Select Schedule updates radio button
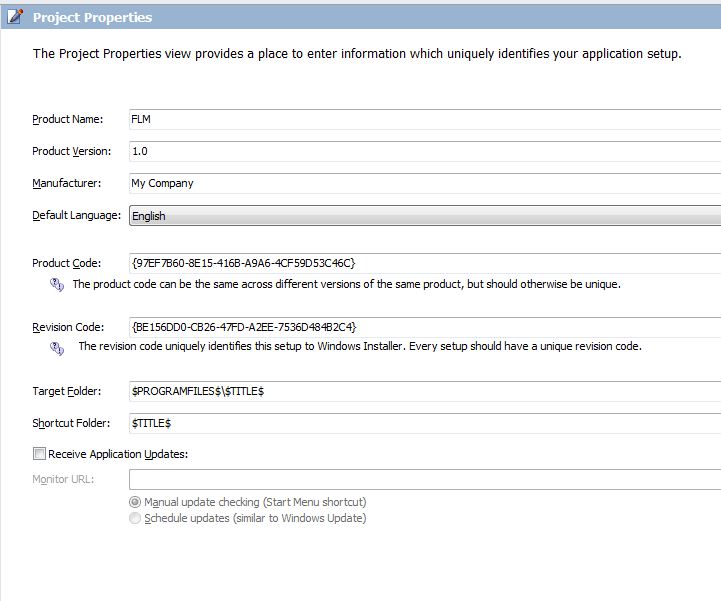 coord(135,518)
